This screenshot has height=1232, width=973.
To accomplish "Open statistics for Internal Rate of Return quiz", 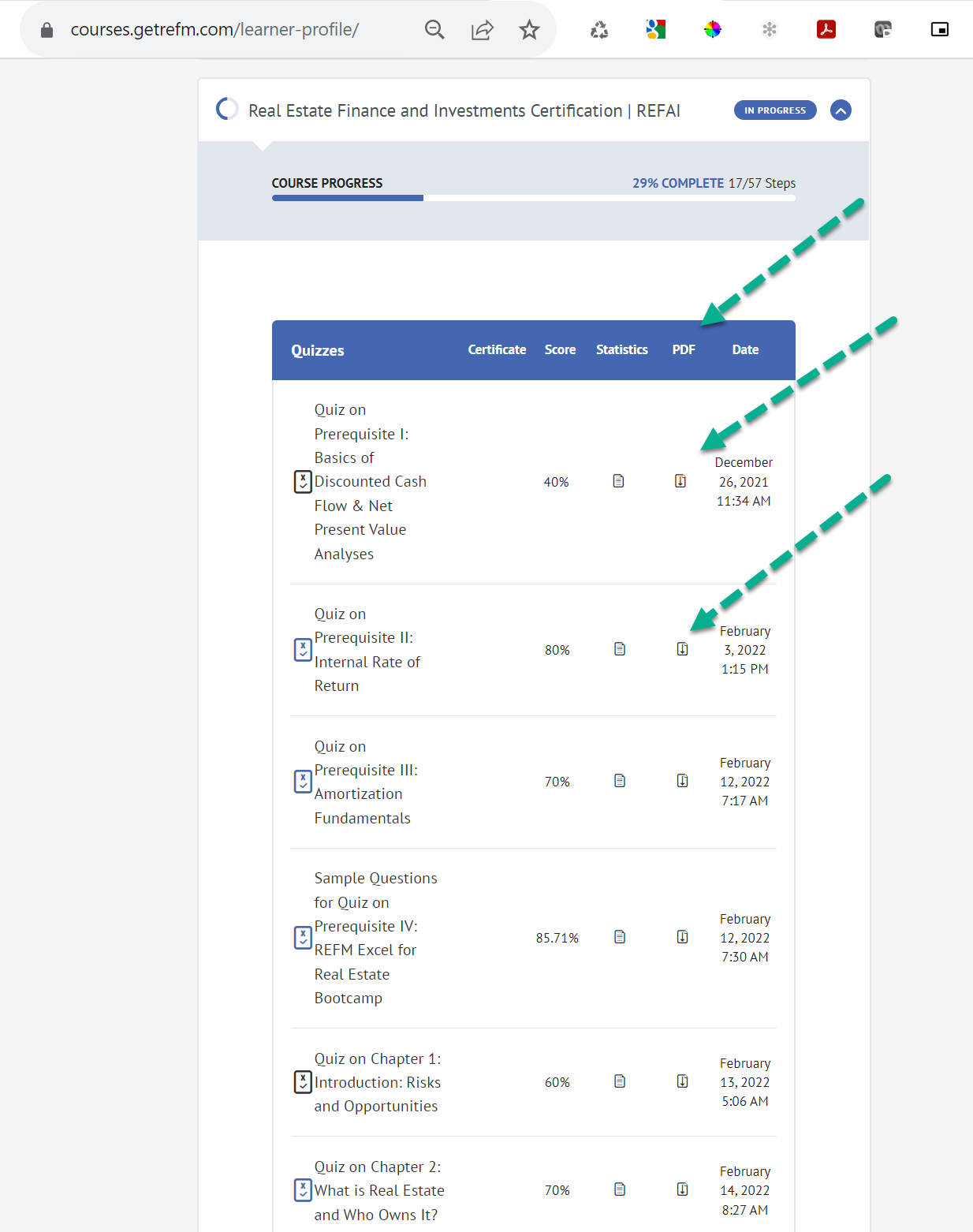I will coord(620,648).
